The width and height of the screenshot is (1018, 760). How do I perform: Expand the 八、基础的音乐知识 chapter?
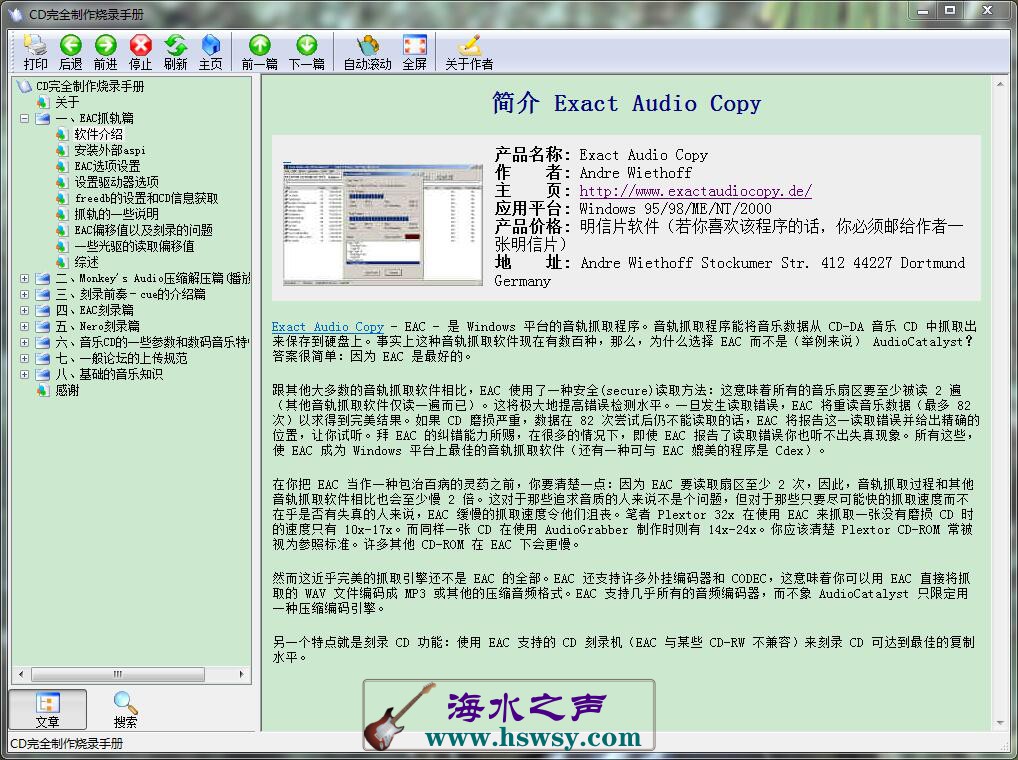click(x=24, y=374)
